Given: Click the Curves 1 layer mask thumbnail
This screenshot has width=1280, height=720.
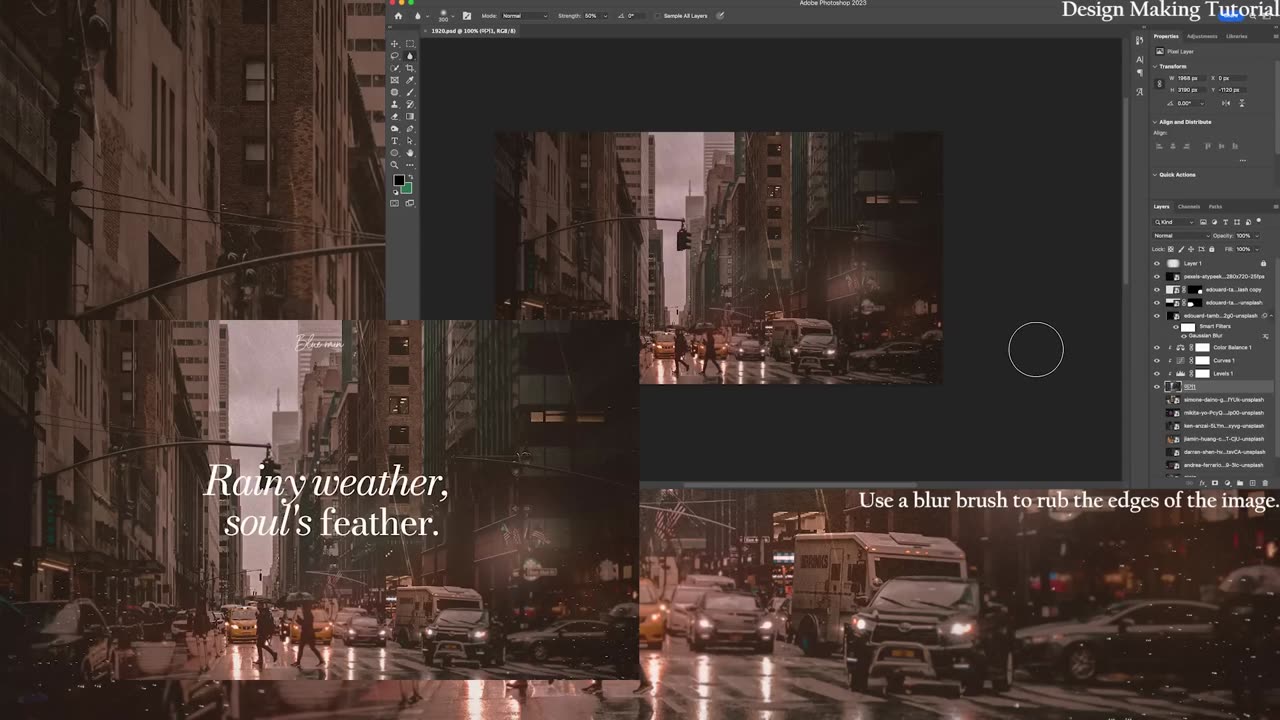Looking at the screenshot, I should (x=1202, y=360).
